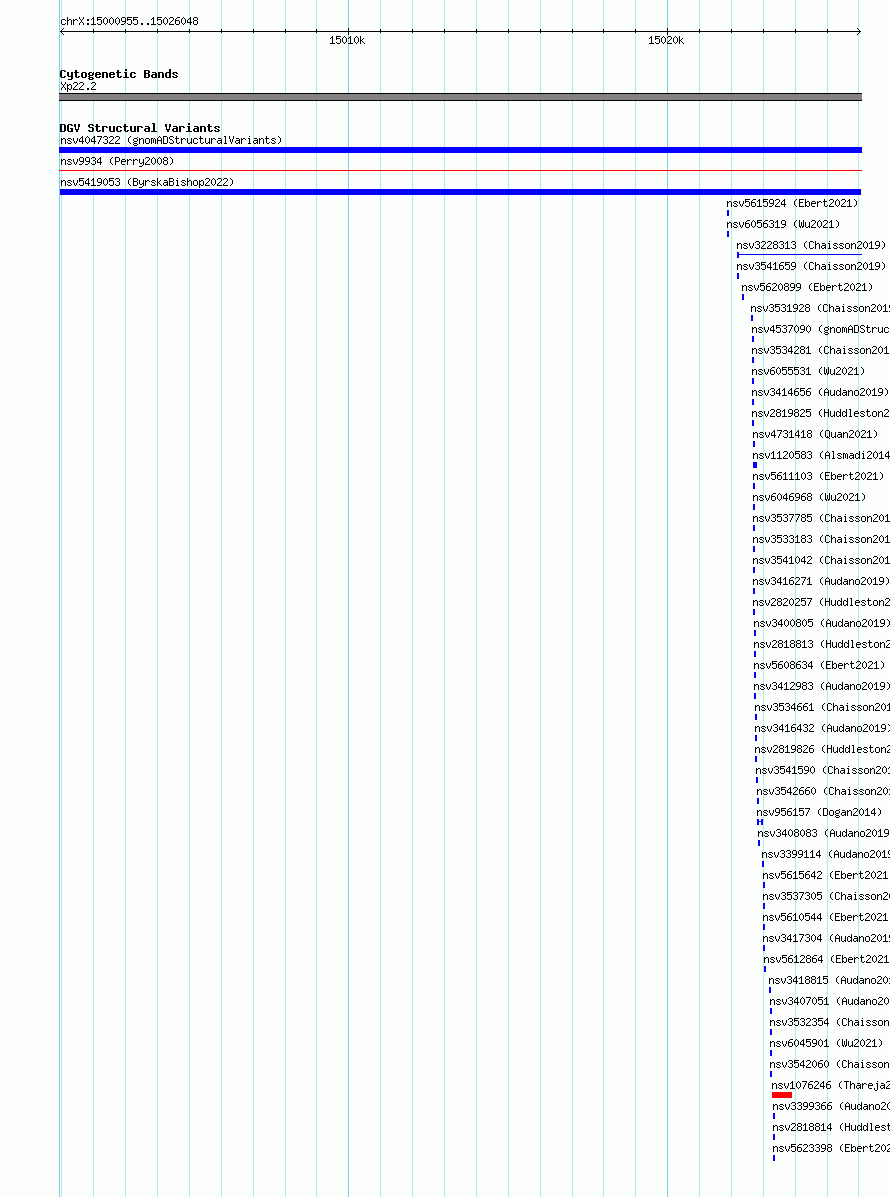The width and height of the screenshot is (890, 1197).
Task: Open variant nsv6045901 (Wu2021)
Action: pos(826,1043)
